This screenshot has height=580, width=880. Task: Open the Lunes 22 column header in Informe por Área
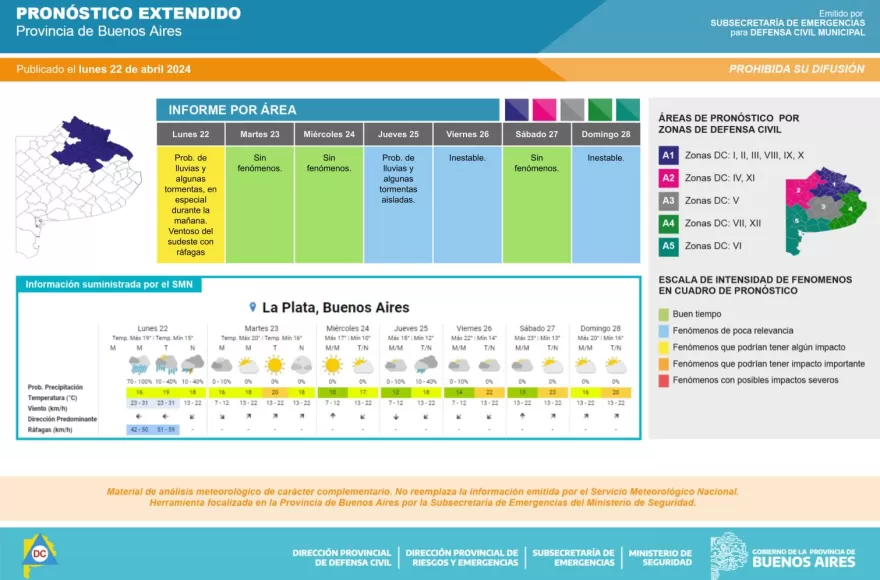coord(191,134)
